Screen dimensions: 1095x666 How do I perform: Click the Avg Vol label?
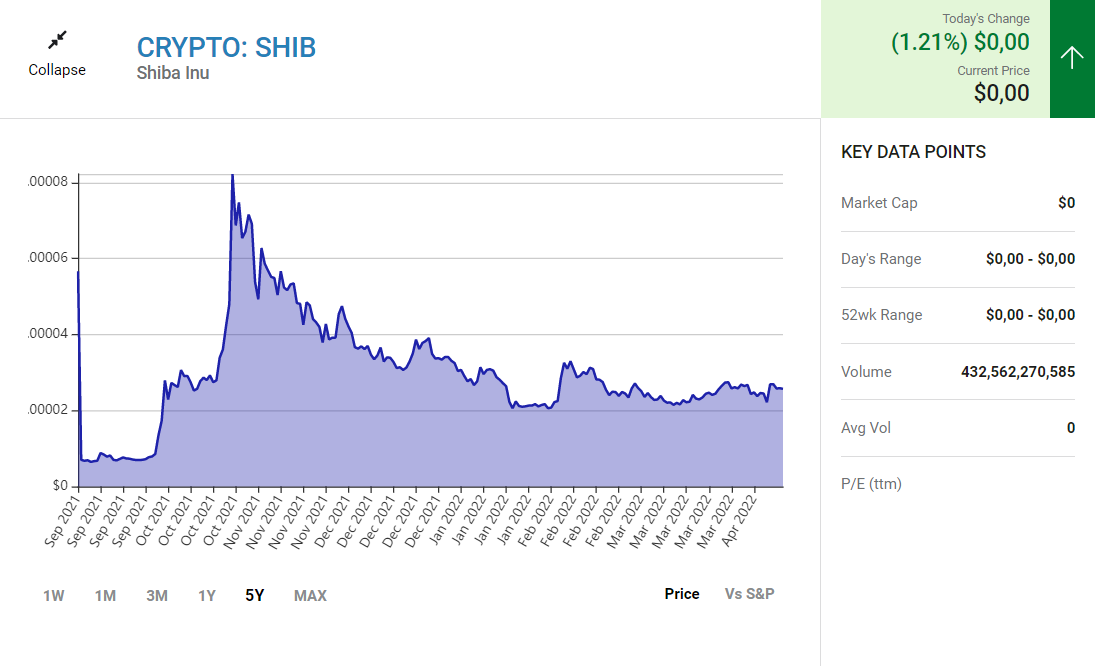[866, 428]
